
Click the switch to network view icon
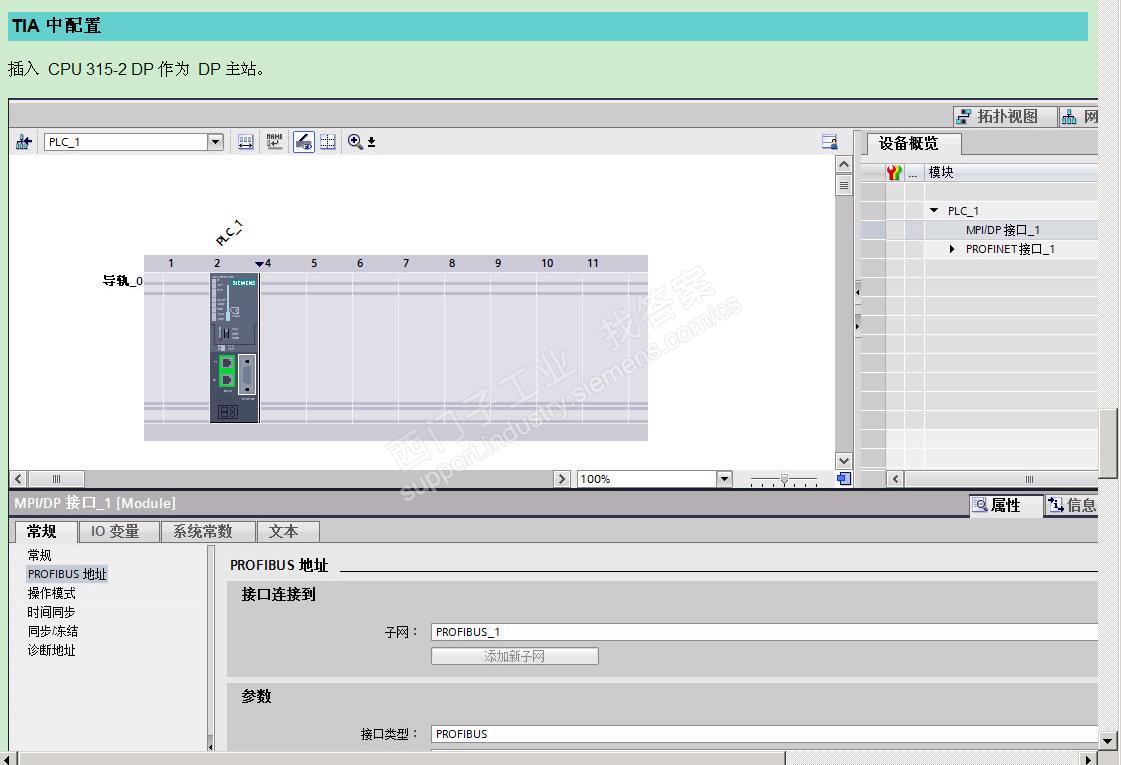click(x=24, y=142)
